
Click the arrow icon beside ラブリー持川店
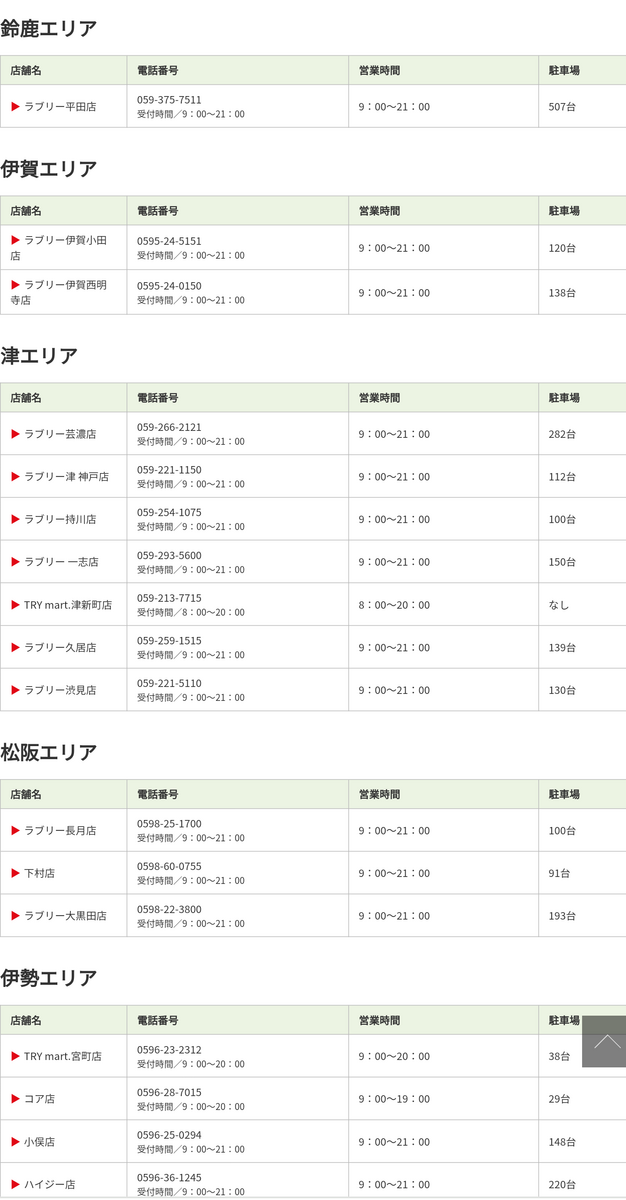coord(16,519)
